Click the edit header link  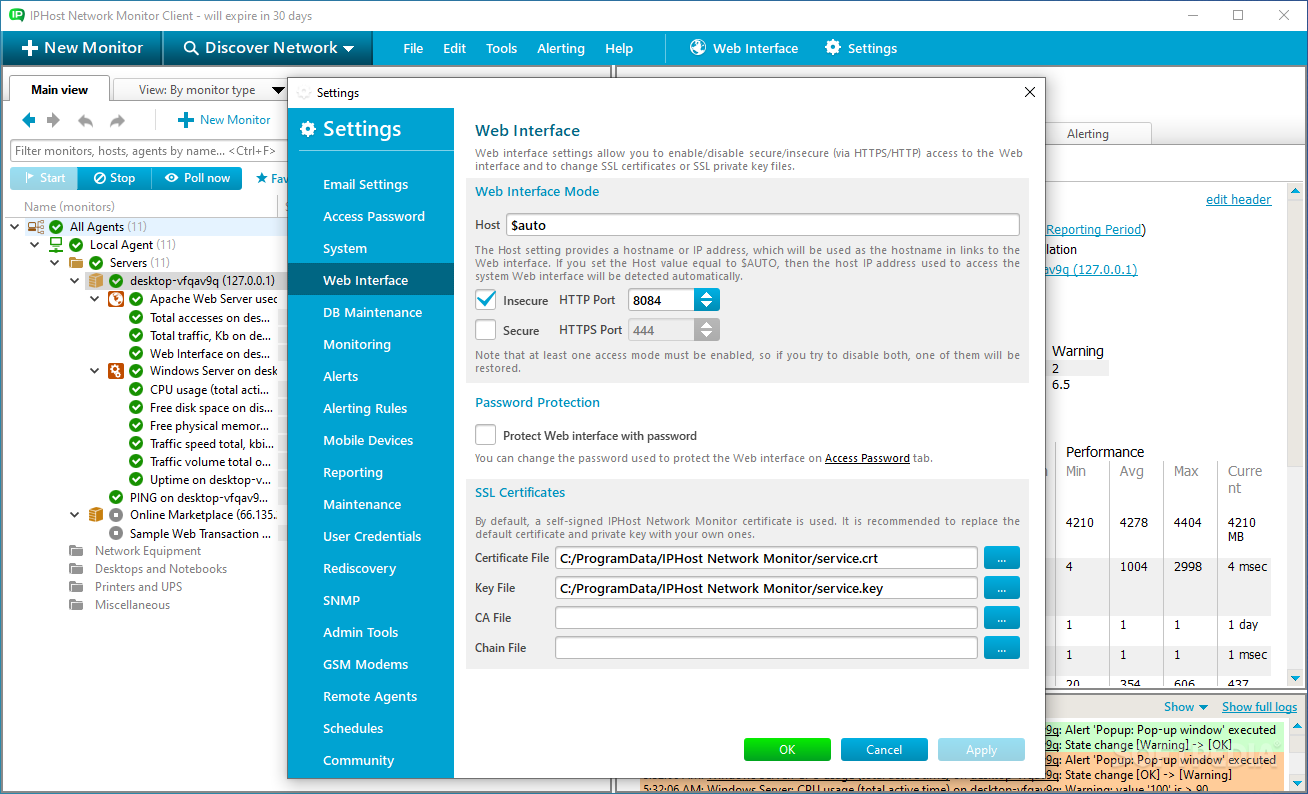1238,199
